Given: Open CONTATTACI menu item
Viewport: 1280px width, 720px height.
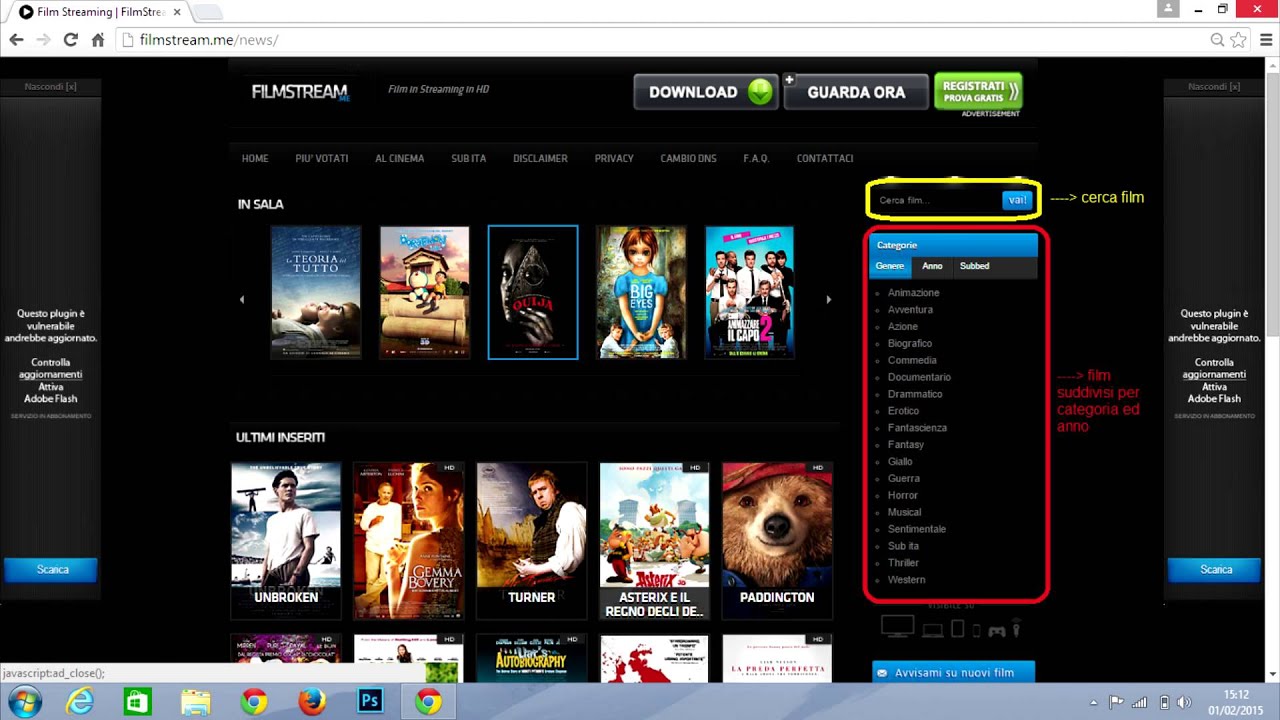Looking at the screenshot, I should (825, 158).
